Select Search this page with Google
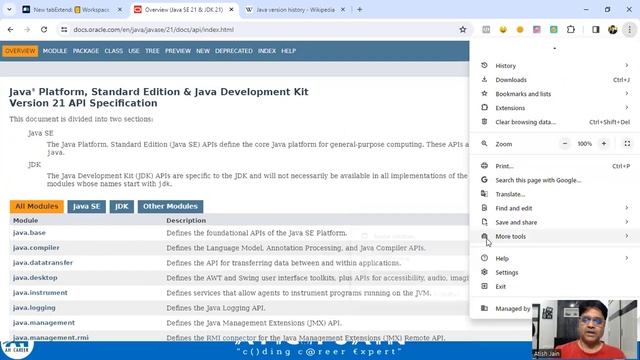 555,180
